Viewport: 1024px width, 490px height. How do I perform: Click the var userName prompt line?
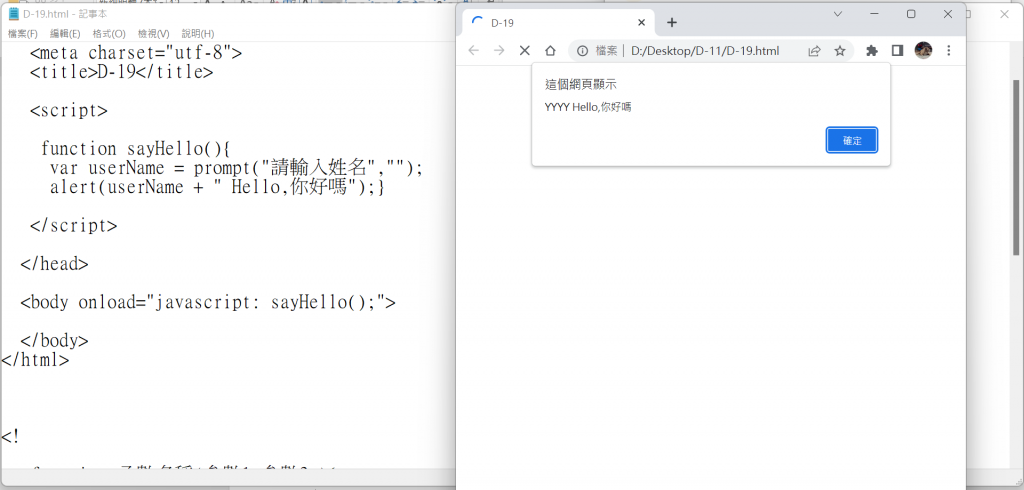[236, 168]
